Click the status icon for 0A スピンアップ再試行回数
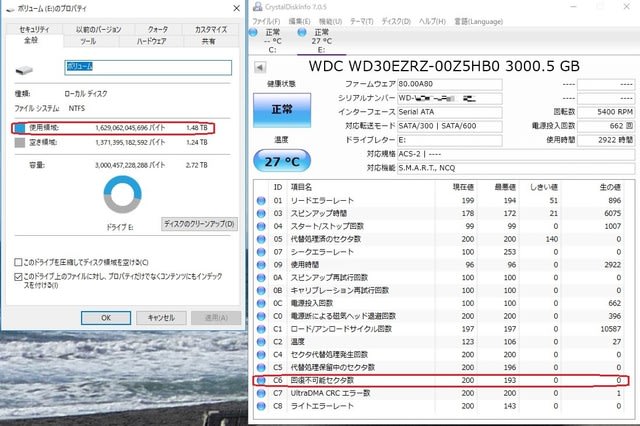The image size is (640, 426). click(261, 277)
